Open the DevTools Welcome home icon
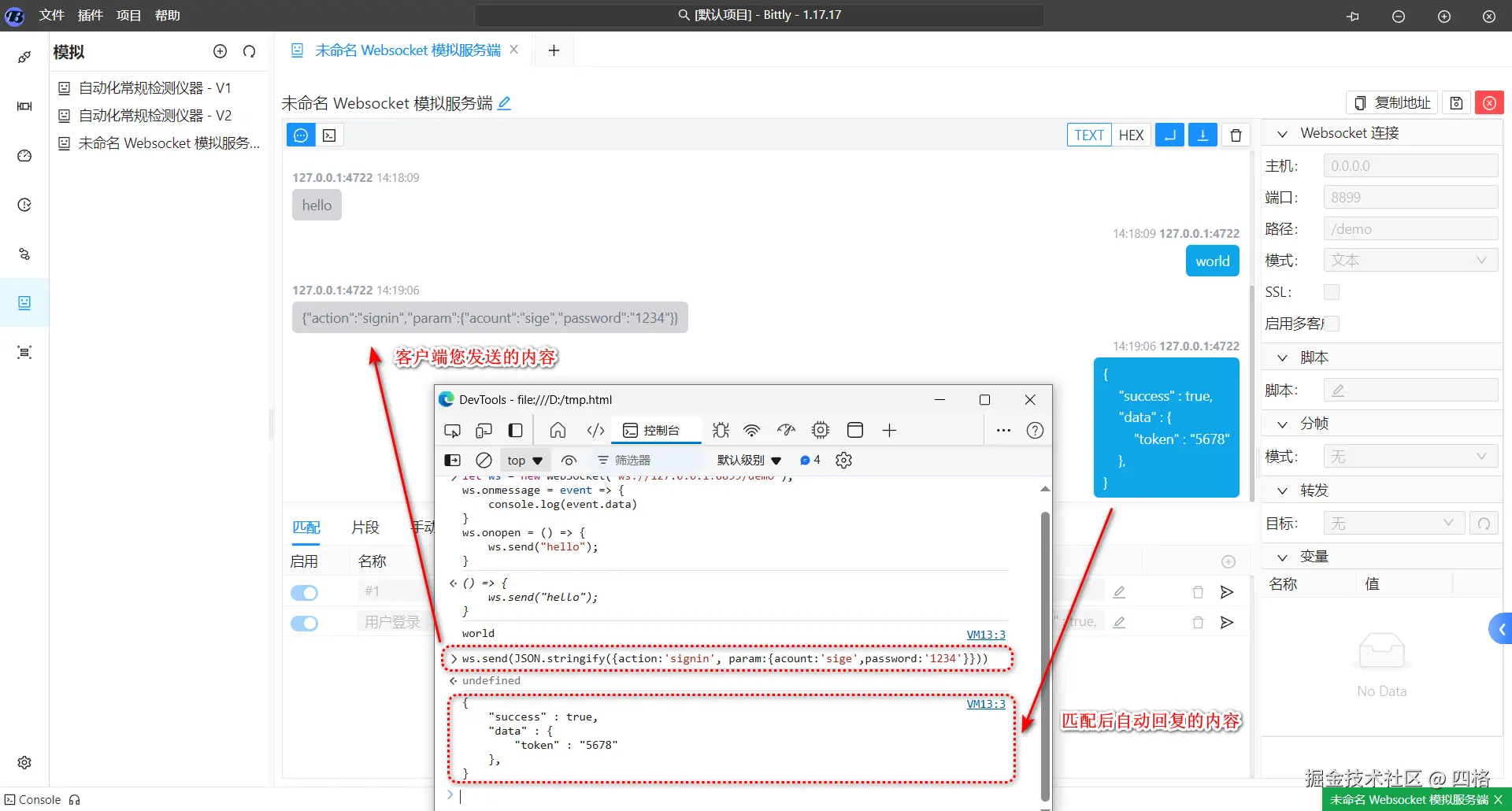The width and height of the screenshot is (1512, 811). pyautogui.click(x=558, y=431)
